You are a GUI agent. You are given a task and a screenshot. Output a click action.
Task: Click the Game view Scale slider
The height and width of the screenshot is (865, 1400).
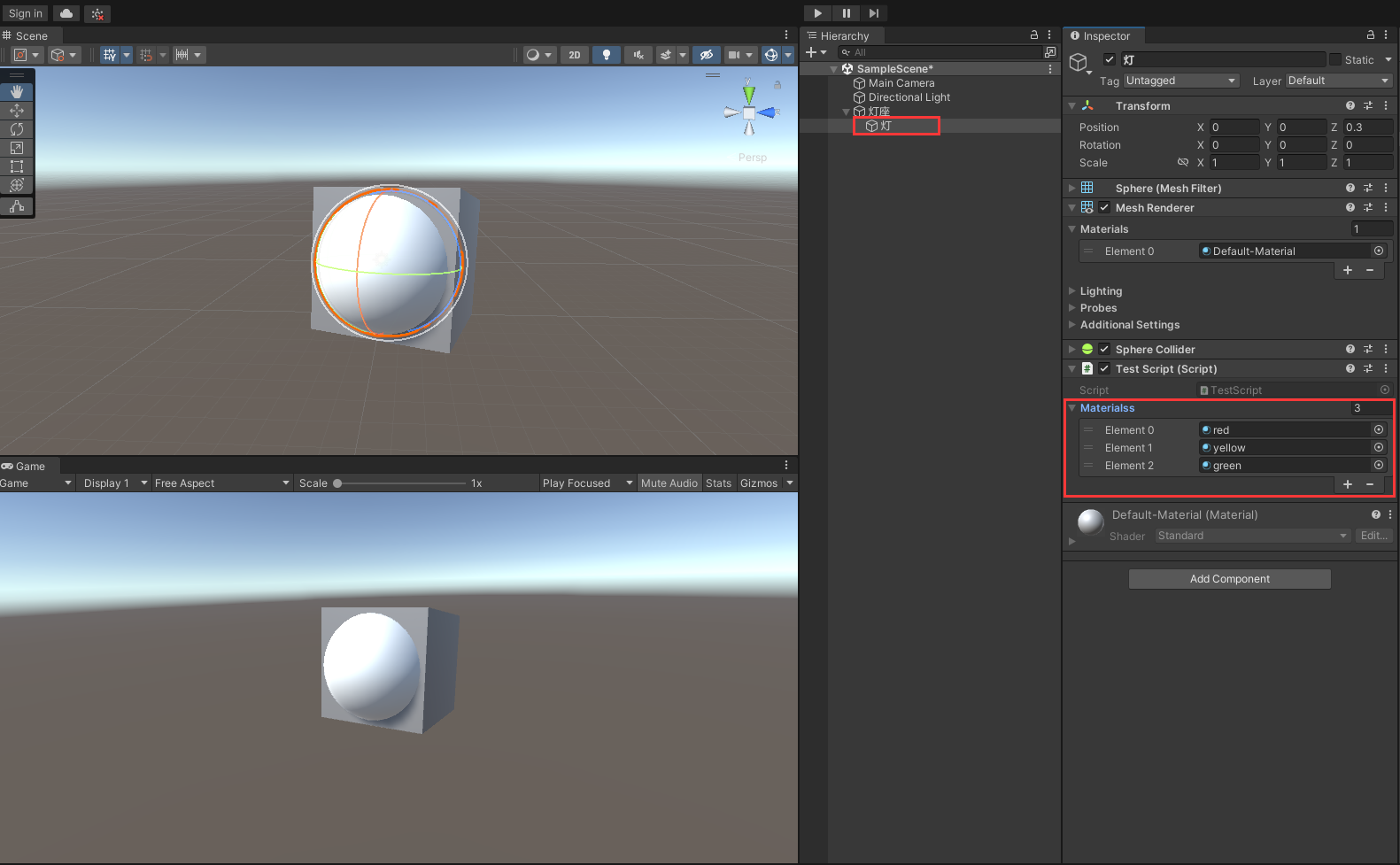click(400, 483)
